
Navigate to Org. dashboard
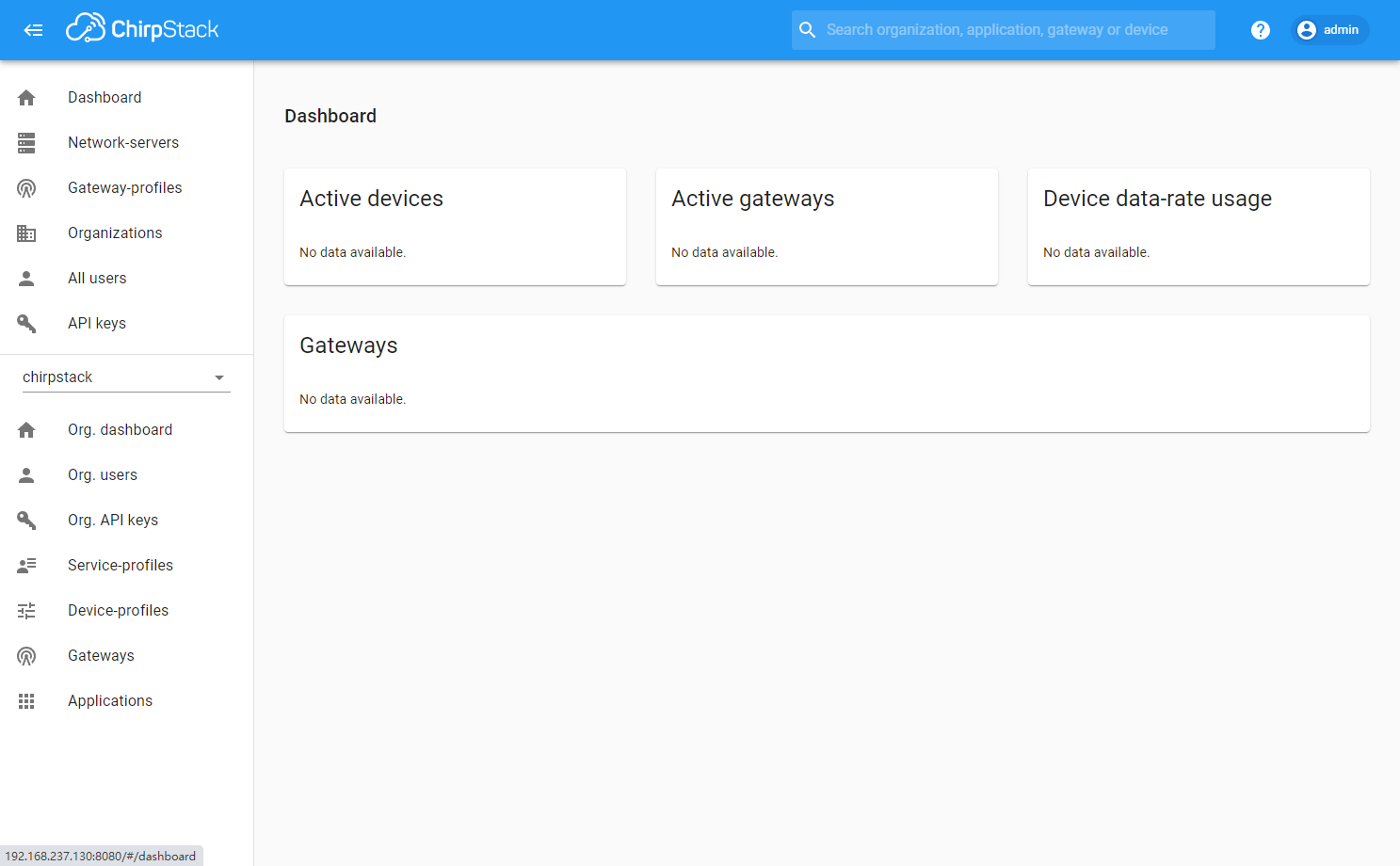(x=120, y=430)
